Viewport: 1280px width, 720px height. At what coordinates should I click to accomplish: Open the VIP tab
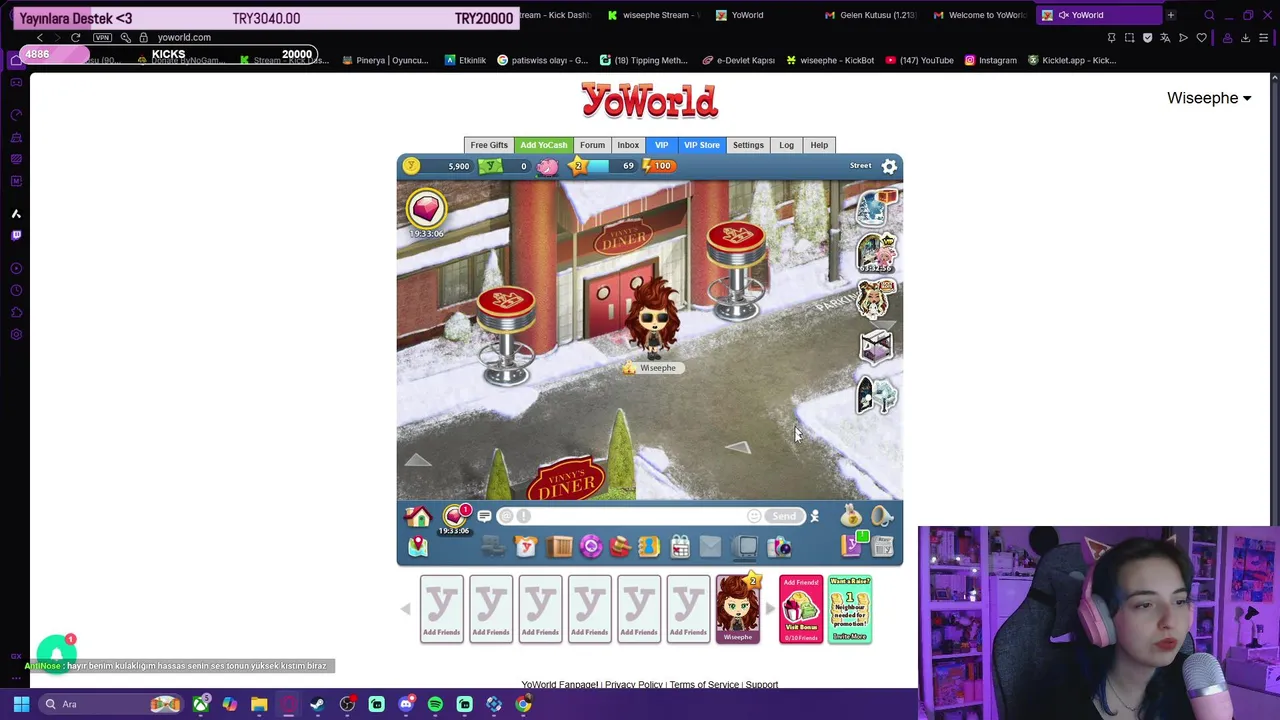661,145
